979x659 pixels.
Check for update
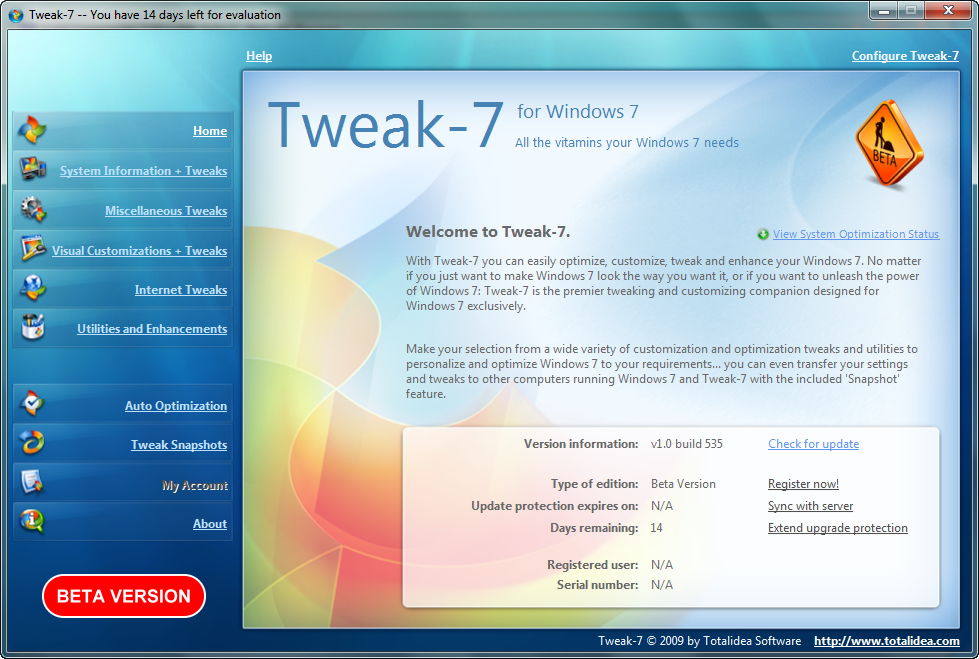[x=814, y=444]
